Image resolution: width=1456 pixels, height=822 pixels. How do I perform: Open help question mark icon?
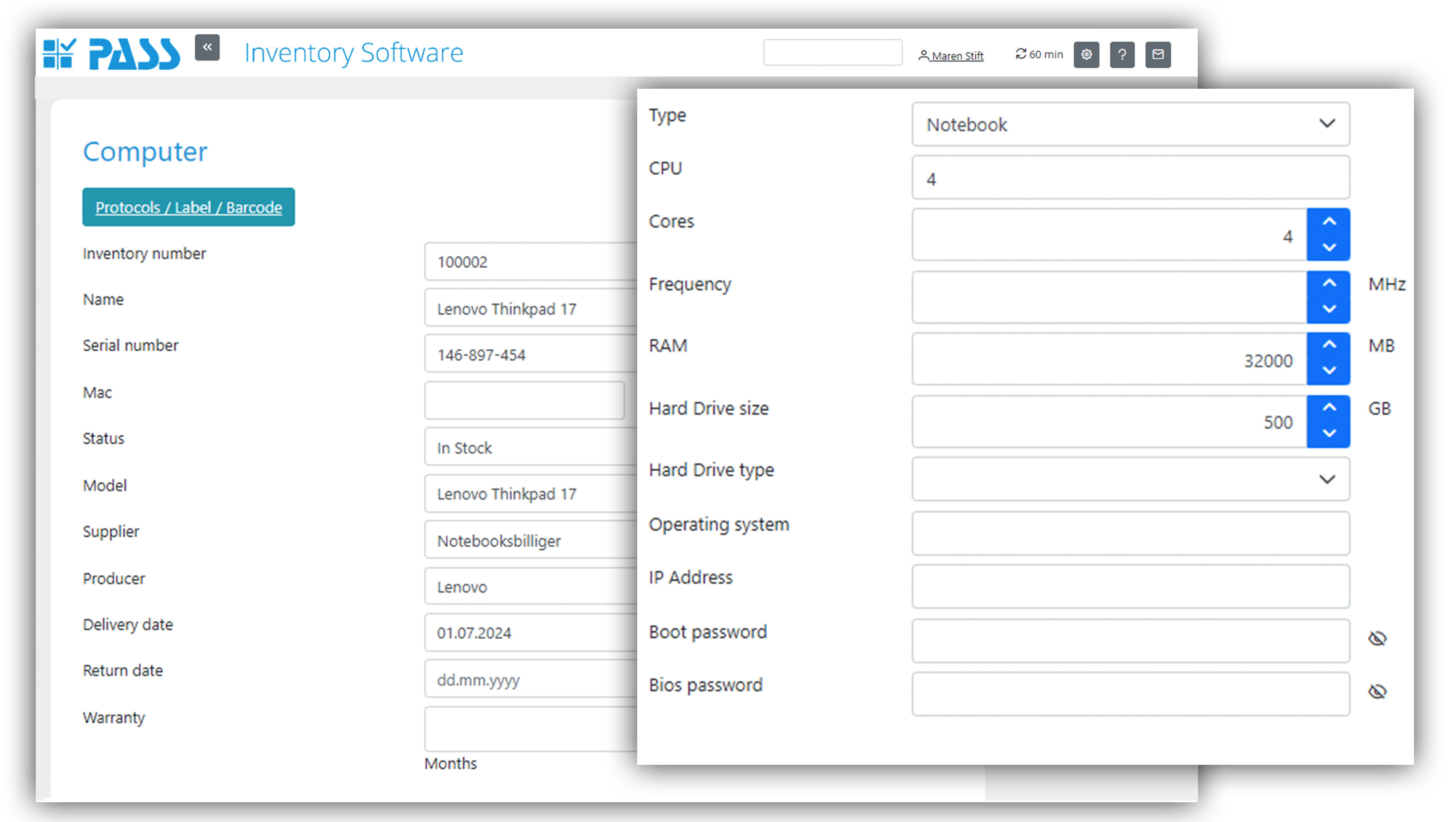(x=1122, y=55)
